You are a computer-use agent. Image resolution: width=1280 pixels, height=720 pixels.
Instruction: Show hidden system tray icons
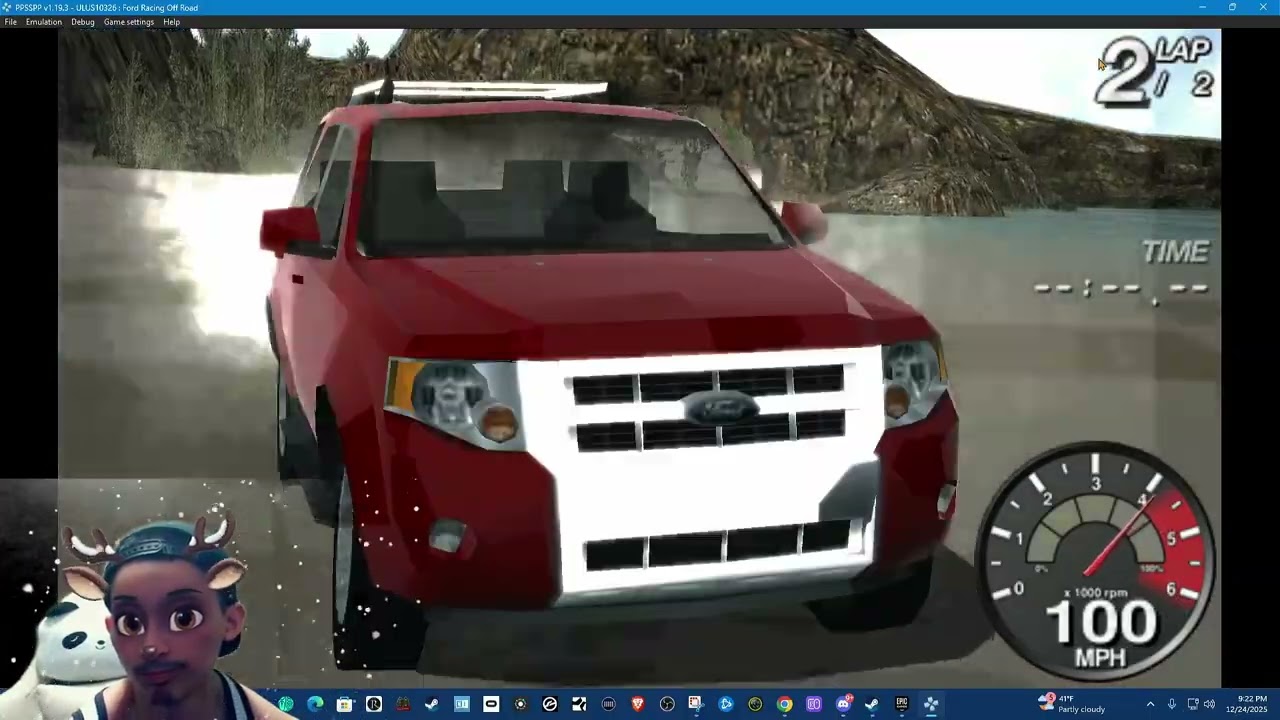click(1150, 704)
